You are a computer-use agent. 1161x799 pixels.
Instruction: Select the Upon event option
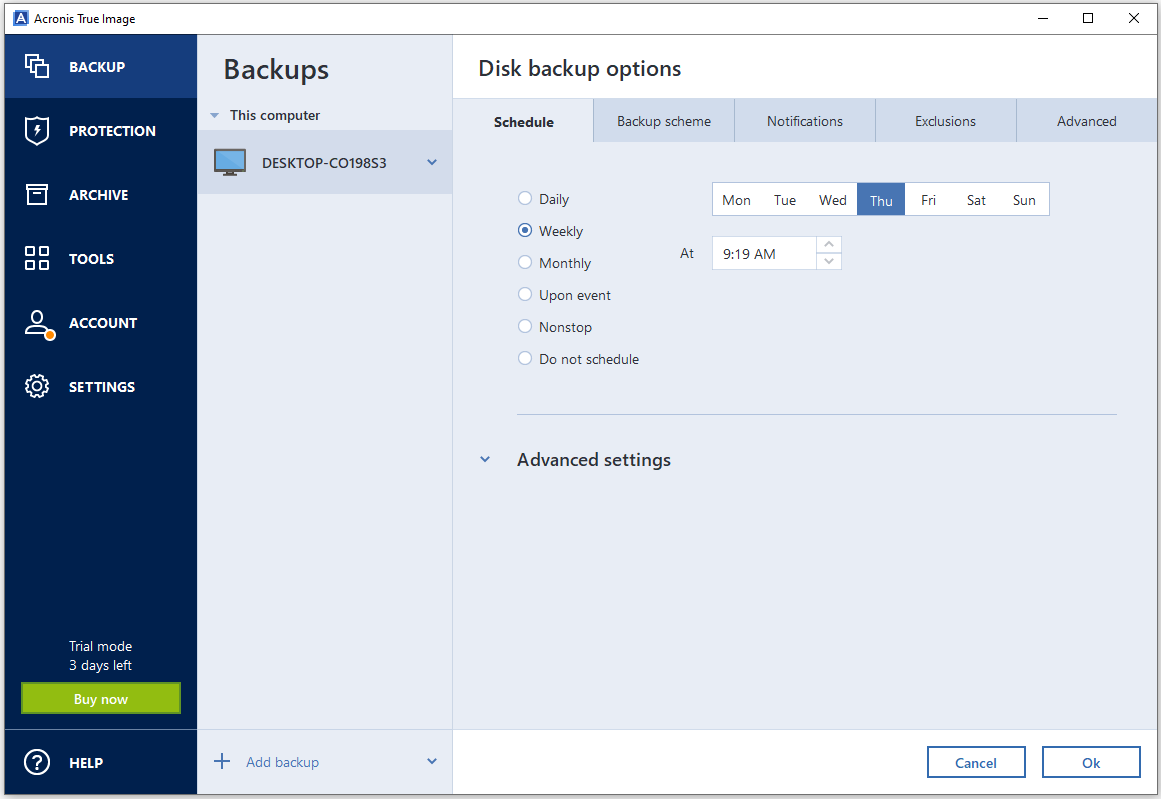pyautogui.click(x=525, y=294)
